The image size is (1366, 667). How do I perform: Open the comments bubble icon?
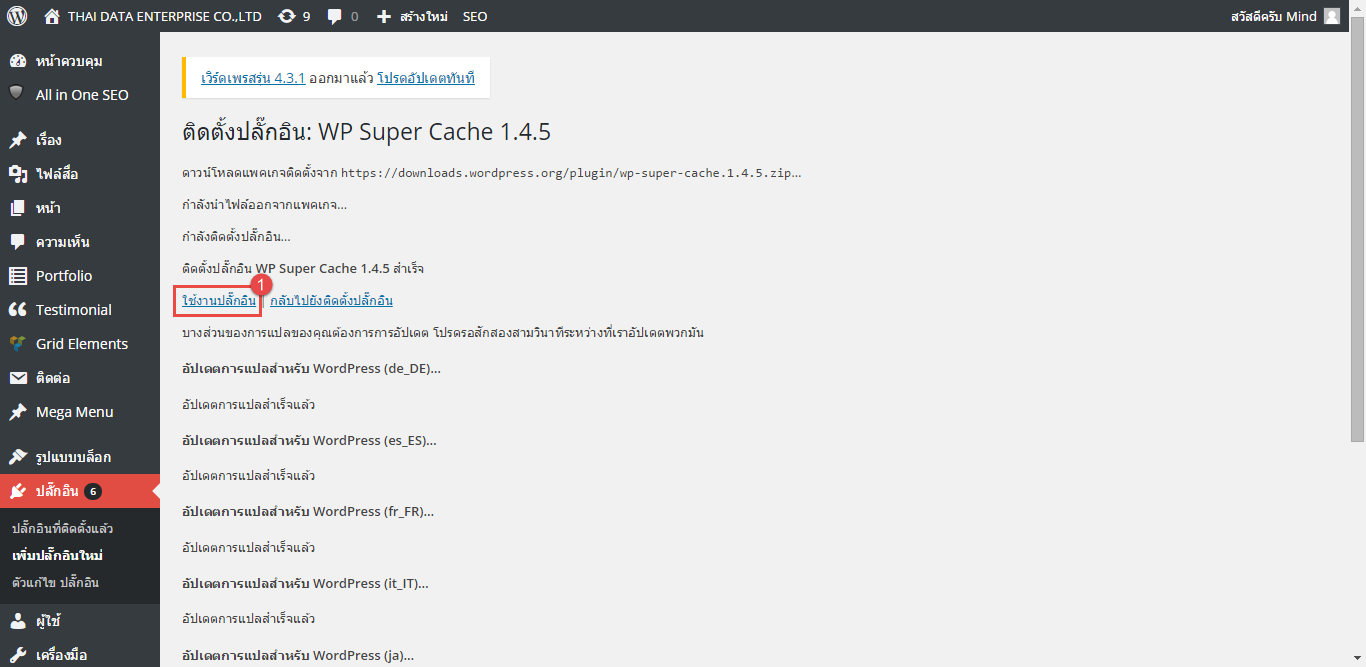(335, 16)
